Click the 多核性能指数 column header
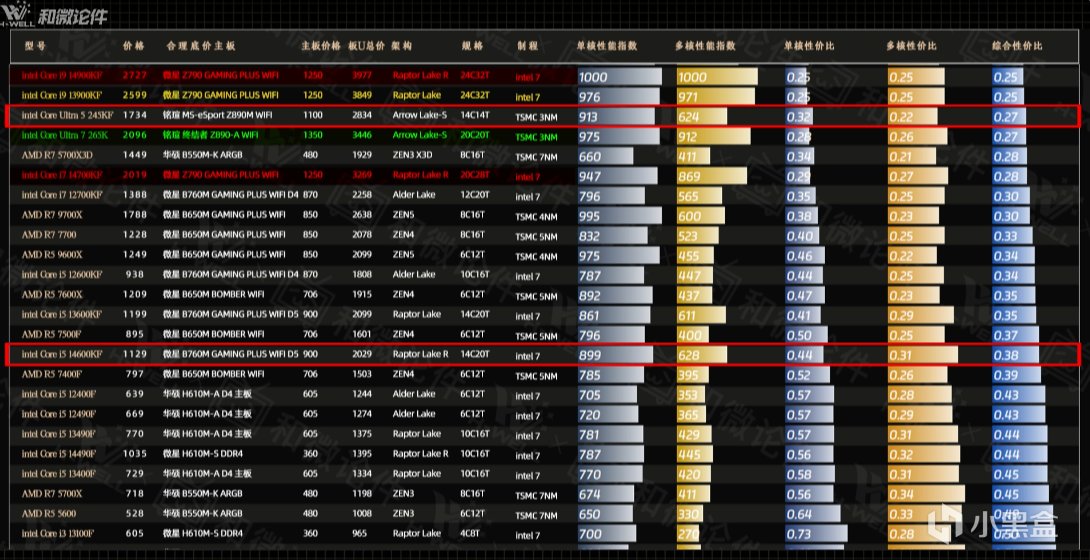Viewport: 1090px width, 560px height. [705, 46]
